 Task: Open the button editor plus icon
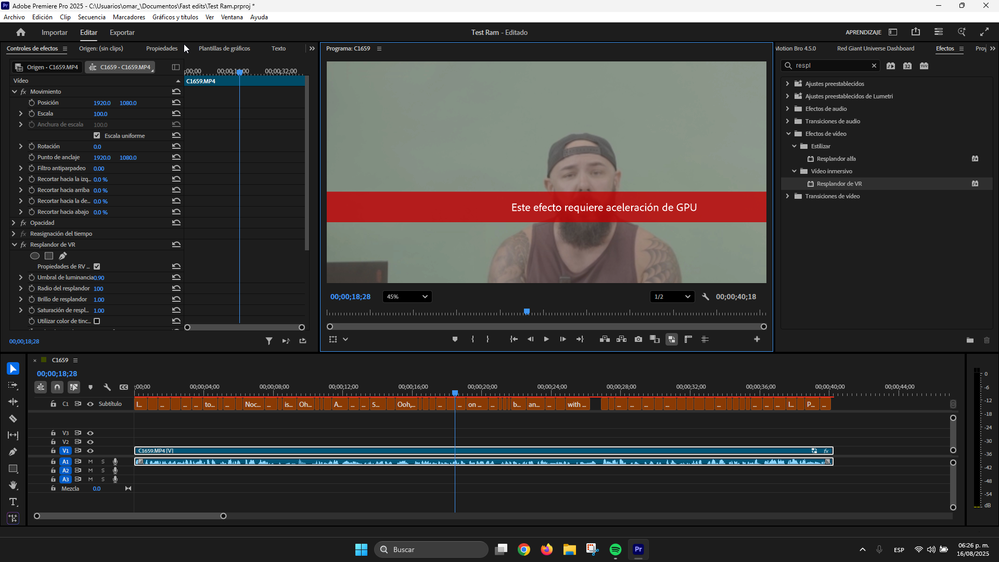tap(757, 339)
